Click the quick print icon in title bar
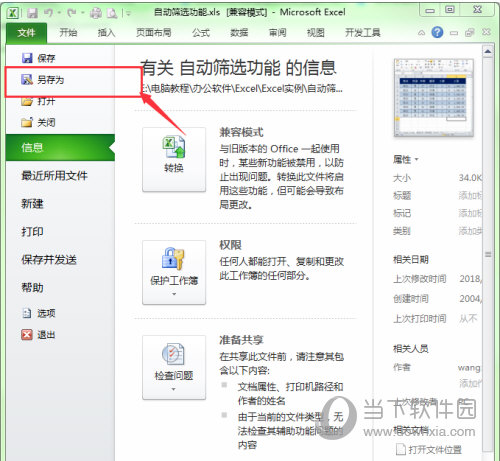500x461 pixels. (x=96, y=13)
